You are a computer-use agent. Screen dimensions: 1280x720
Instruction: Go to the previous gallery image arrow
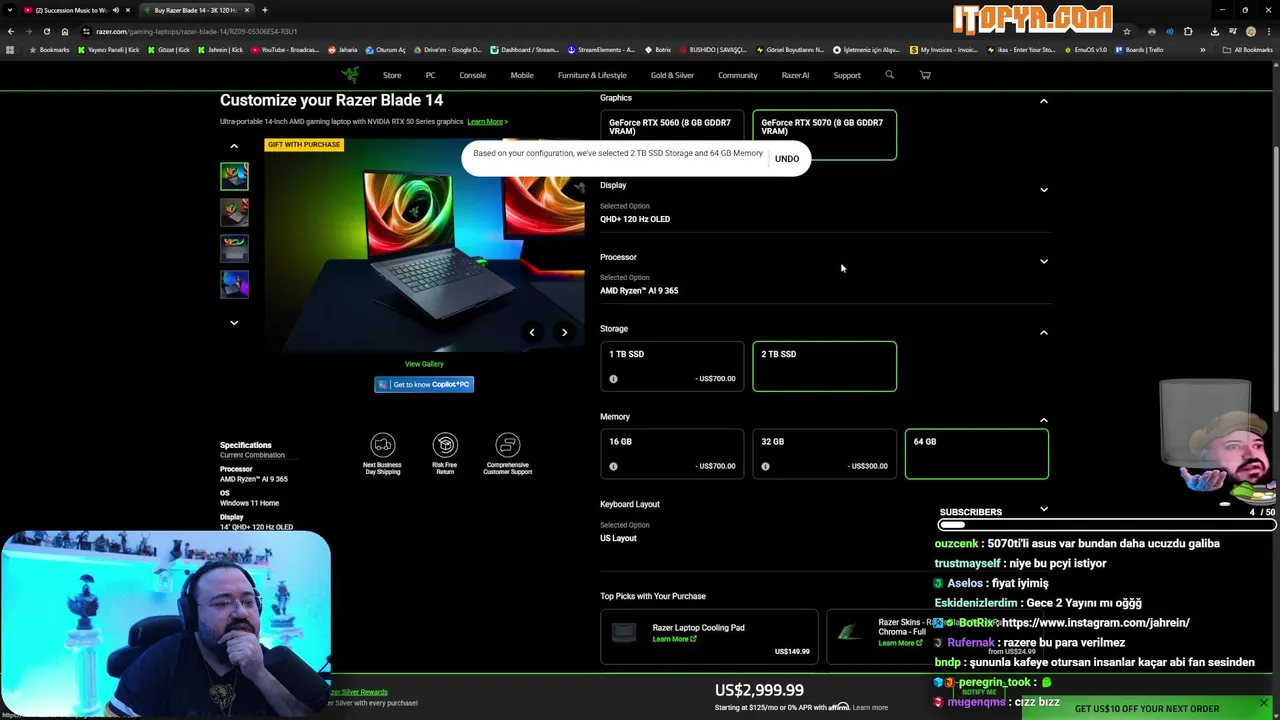click(532, 332)
